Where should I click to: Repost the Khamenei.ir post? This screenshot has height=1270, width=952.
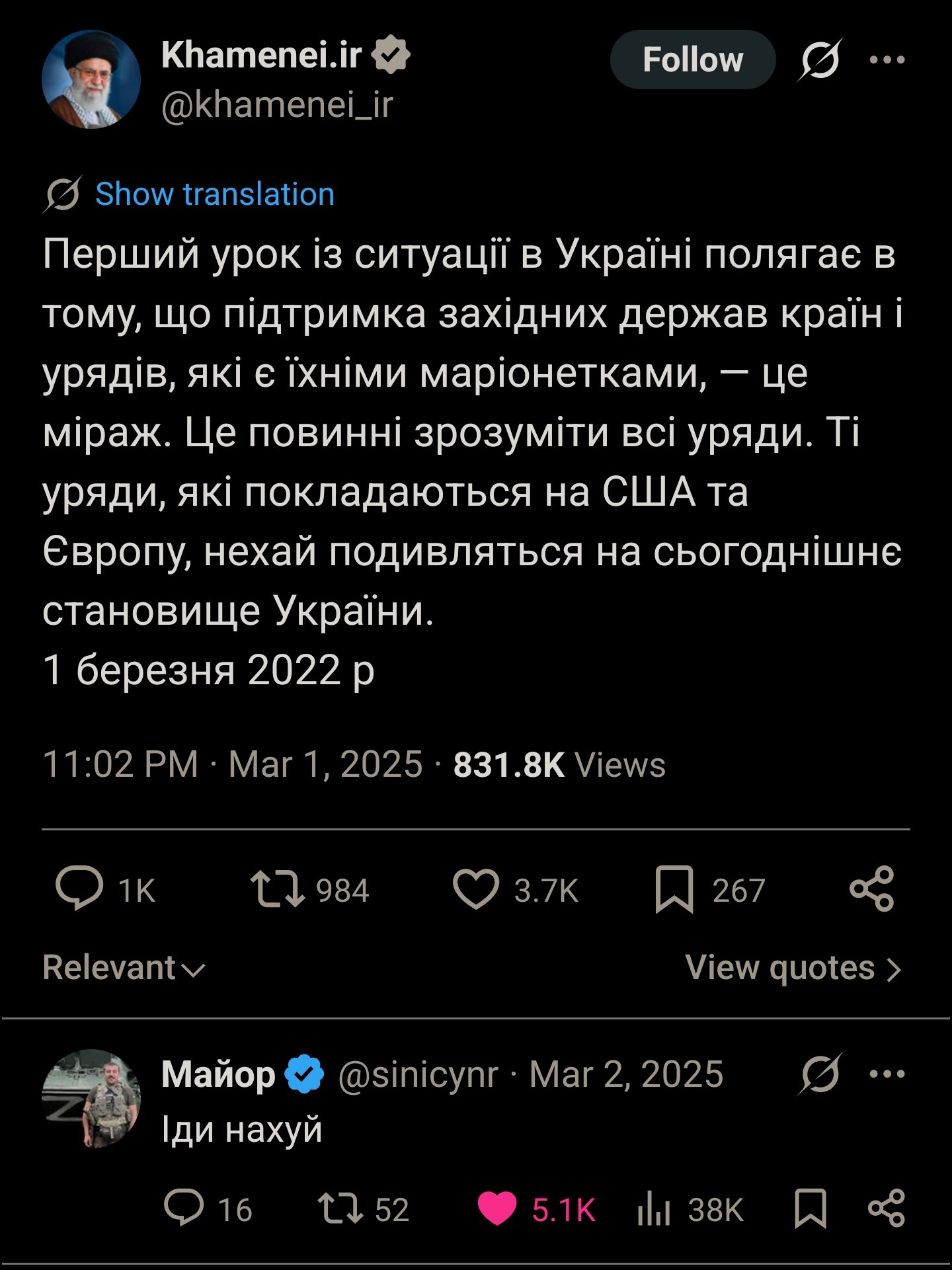[278, 889]
